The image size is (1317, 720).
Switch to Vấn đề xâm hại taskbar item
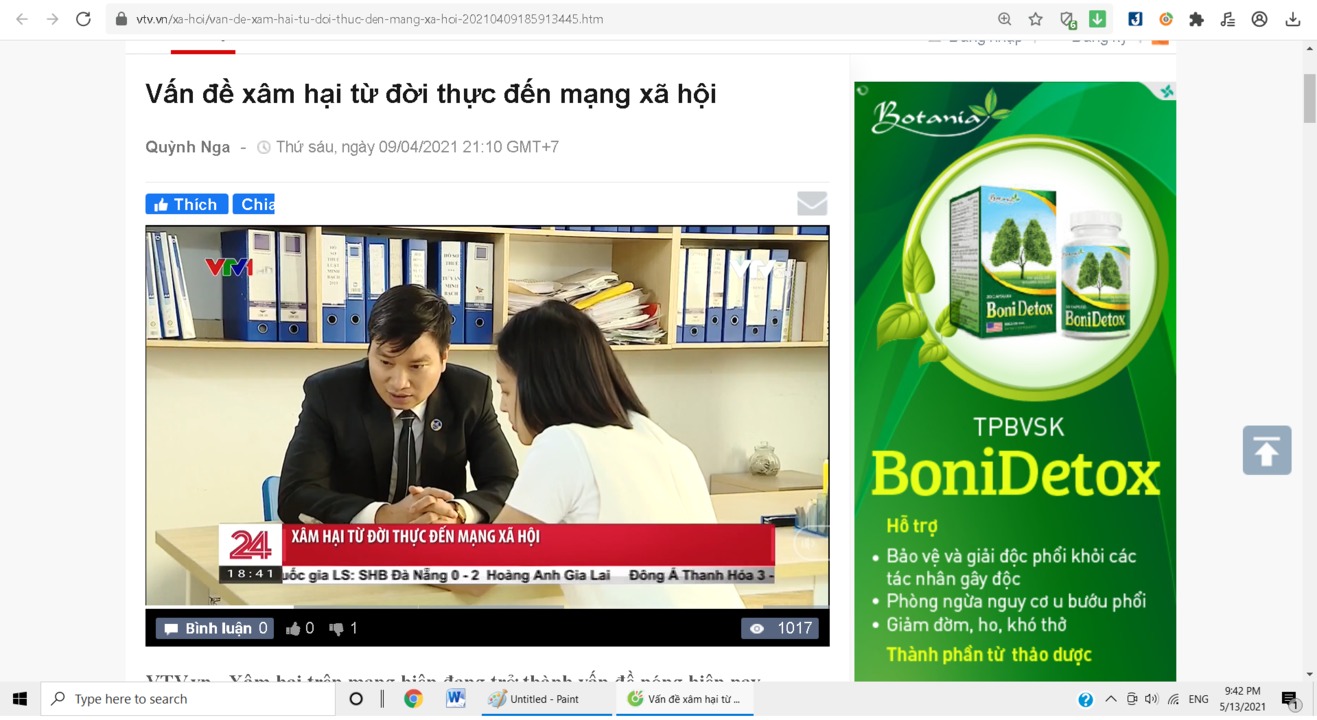(x=684, y=699)
